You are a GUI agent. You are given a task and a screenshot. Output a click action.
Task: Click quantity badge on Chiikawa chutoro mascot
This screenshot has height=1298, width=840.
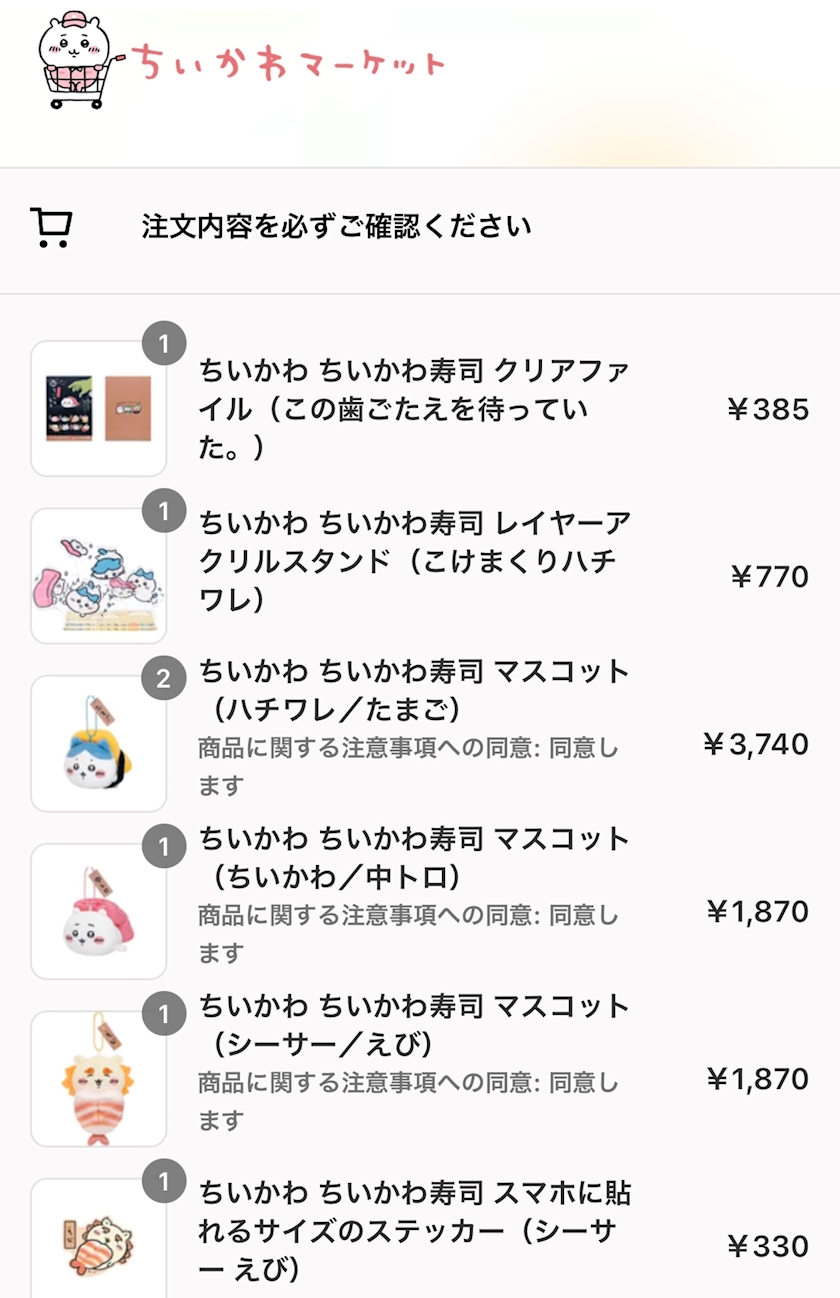pyautogui.click(x=164, y=849)
